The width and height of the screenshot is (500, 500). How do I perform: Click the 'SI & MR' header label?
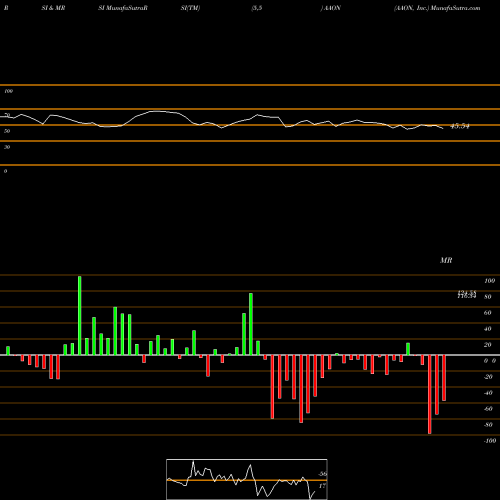[x=53, y=8]
